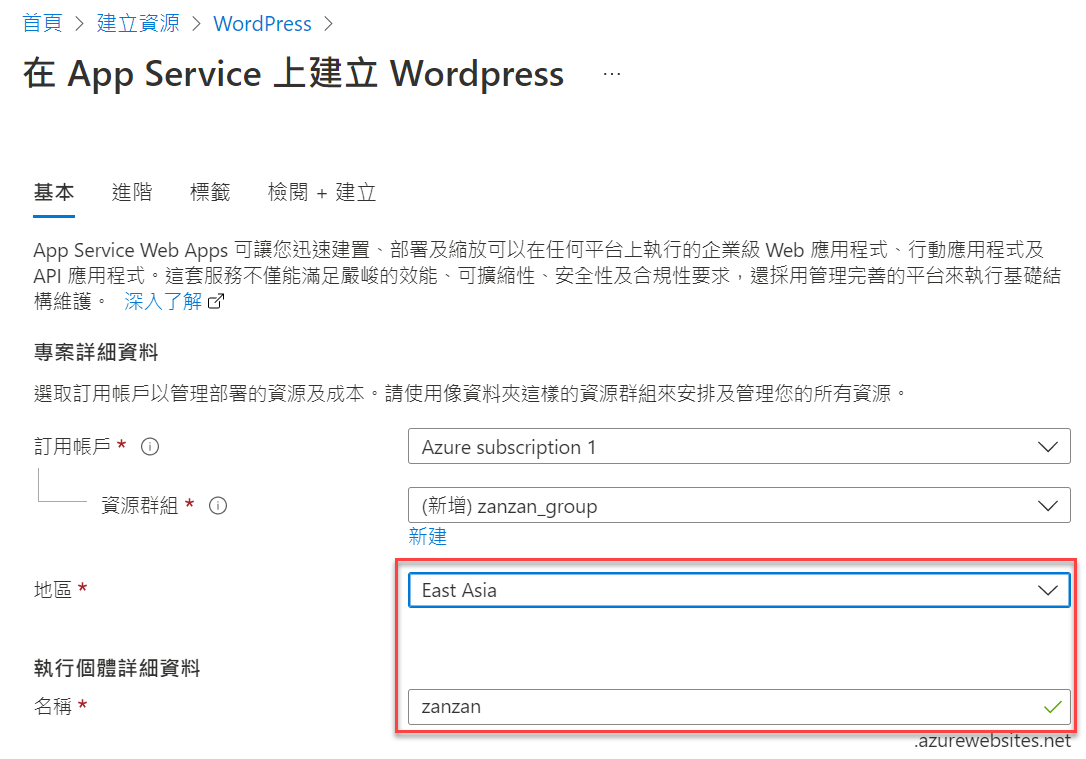The height and width of the screenshot is (759, 1086).
Task: Click the external link icon after 深入了解
Action: pyautogui.click(x=216, y=301)
